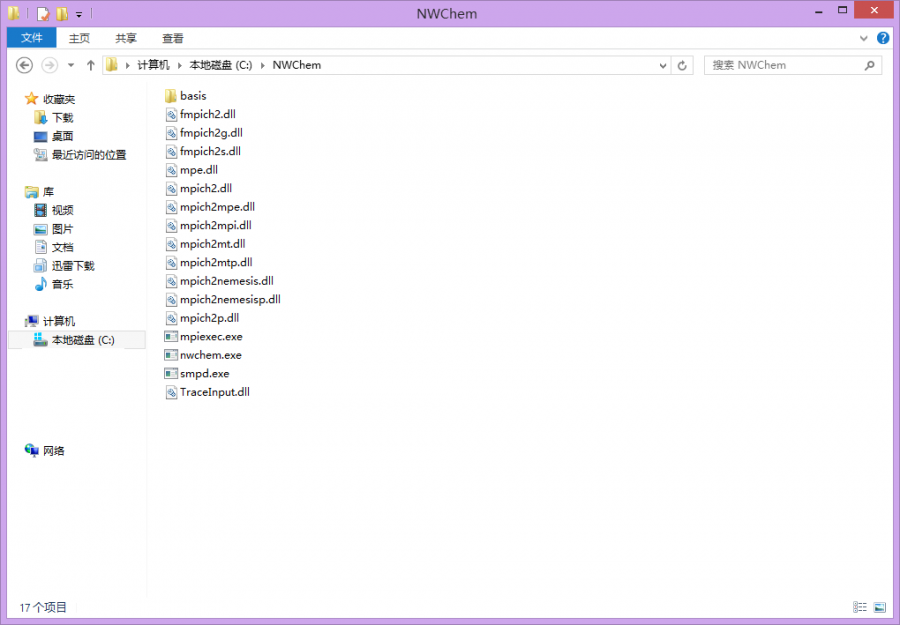Minimize the NWChem window

tap(818, 11)
